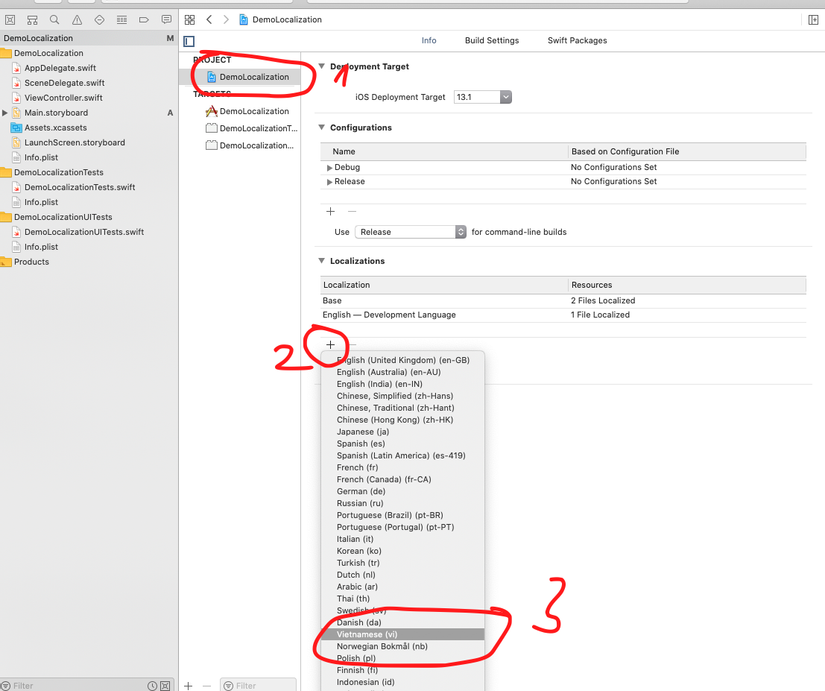Select the DemoLocalization app target
Screen dimensions: 825x691
[247, 111]
